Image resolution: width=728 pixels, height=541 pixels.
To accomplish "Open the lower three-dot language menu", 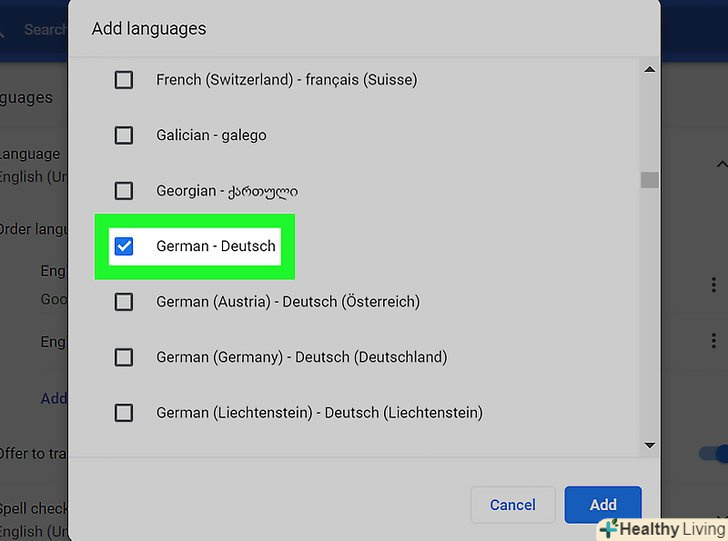I will 713,342.
